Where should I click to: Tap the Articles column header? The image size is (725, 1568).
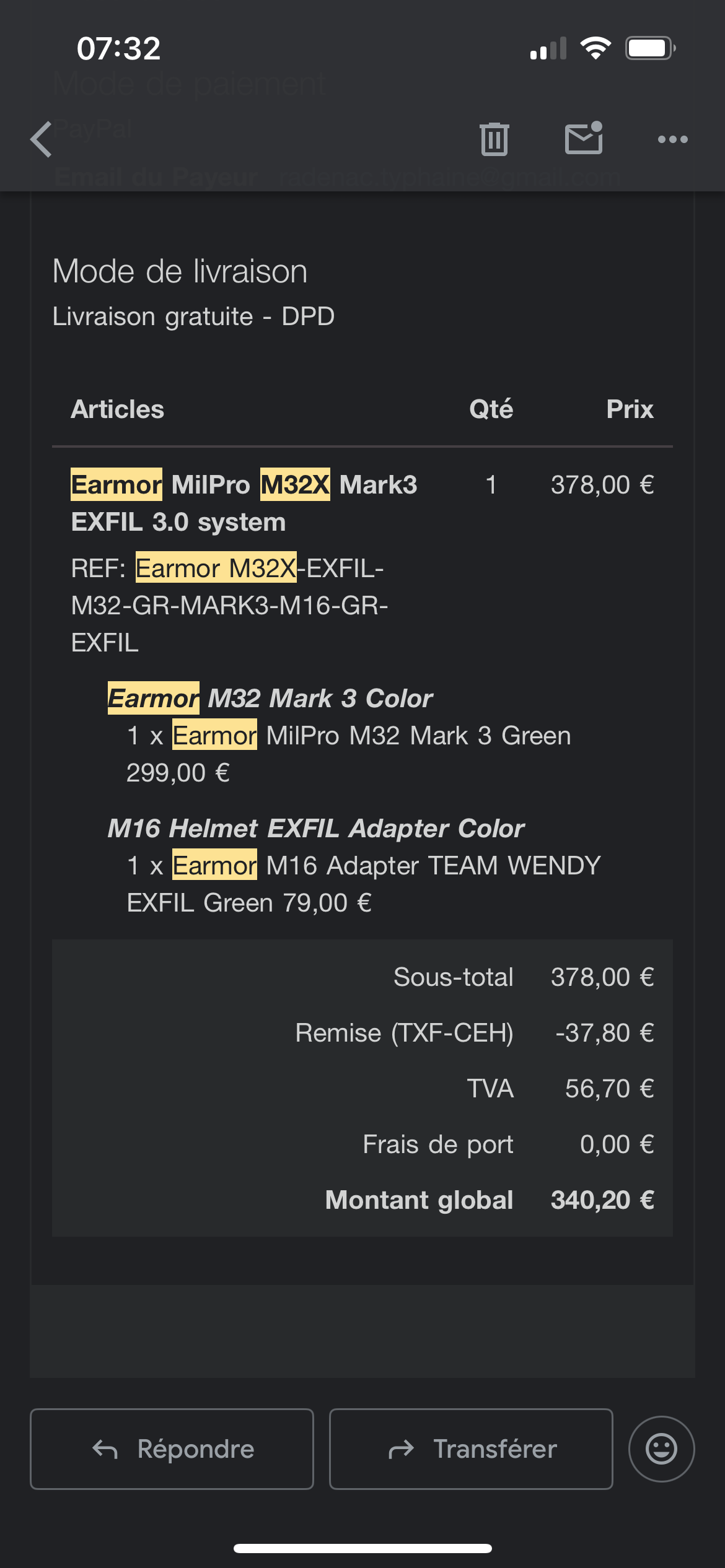(x=118, y=409)
